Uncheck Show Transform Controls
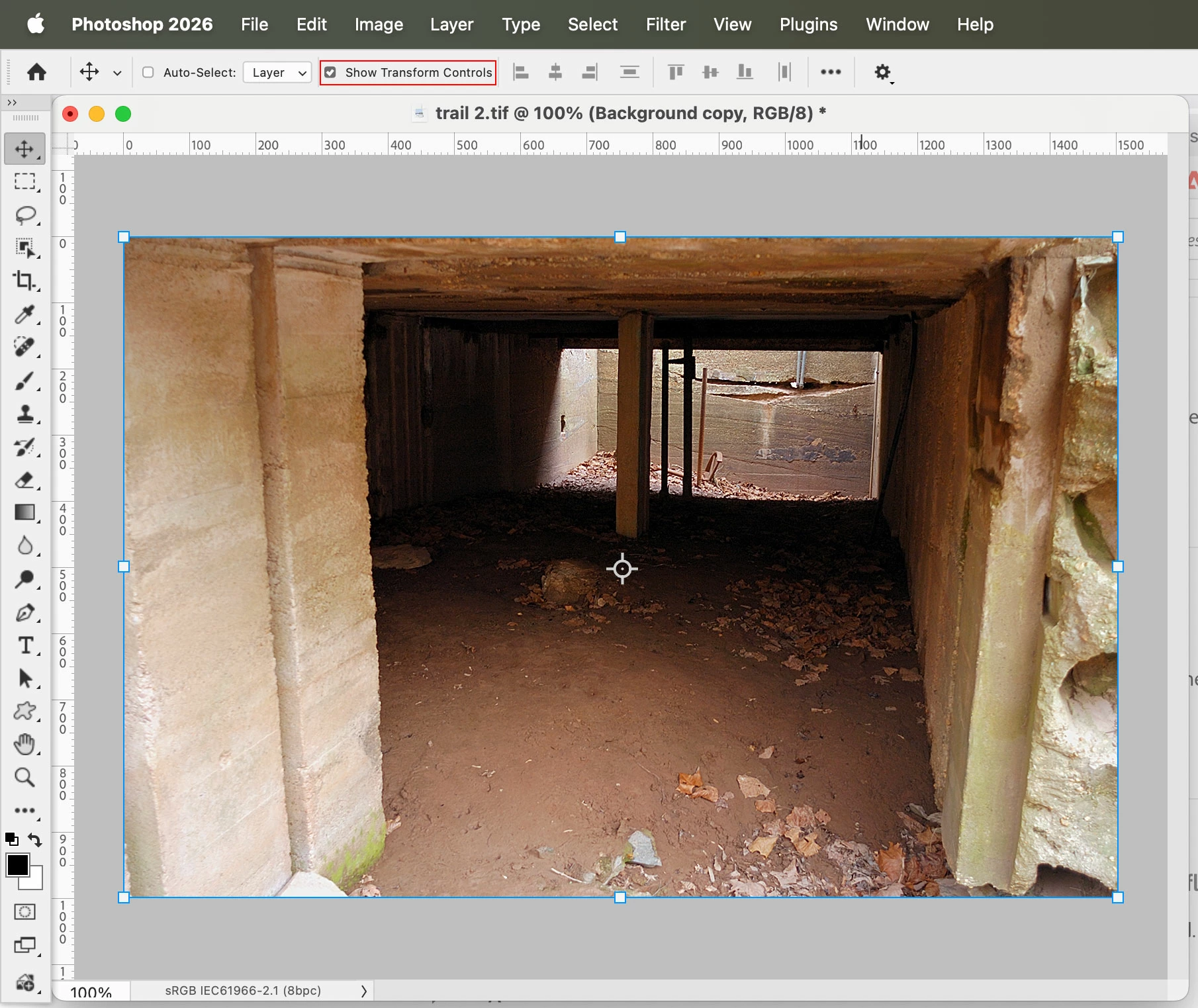1198x1008 pixels. pyautogui.click(x=330, y=72)
